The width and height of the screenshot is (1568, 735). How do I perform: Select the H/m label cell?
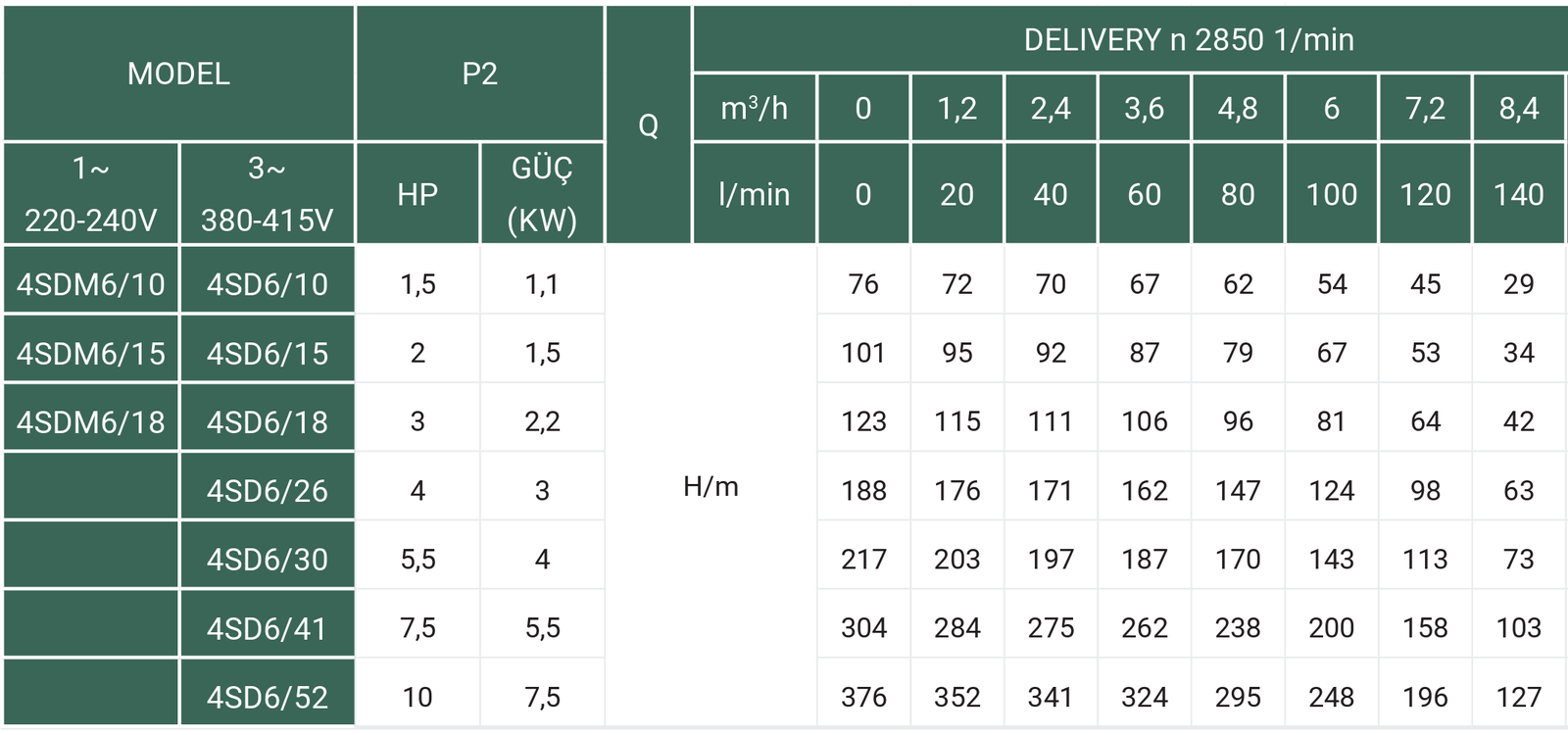tap(710, 486)
